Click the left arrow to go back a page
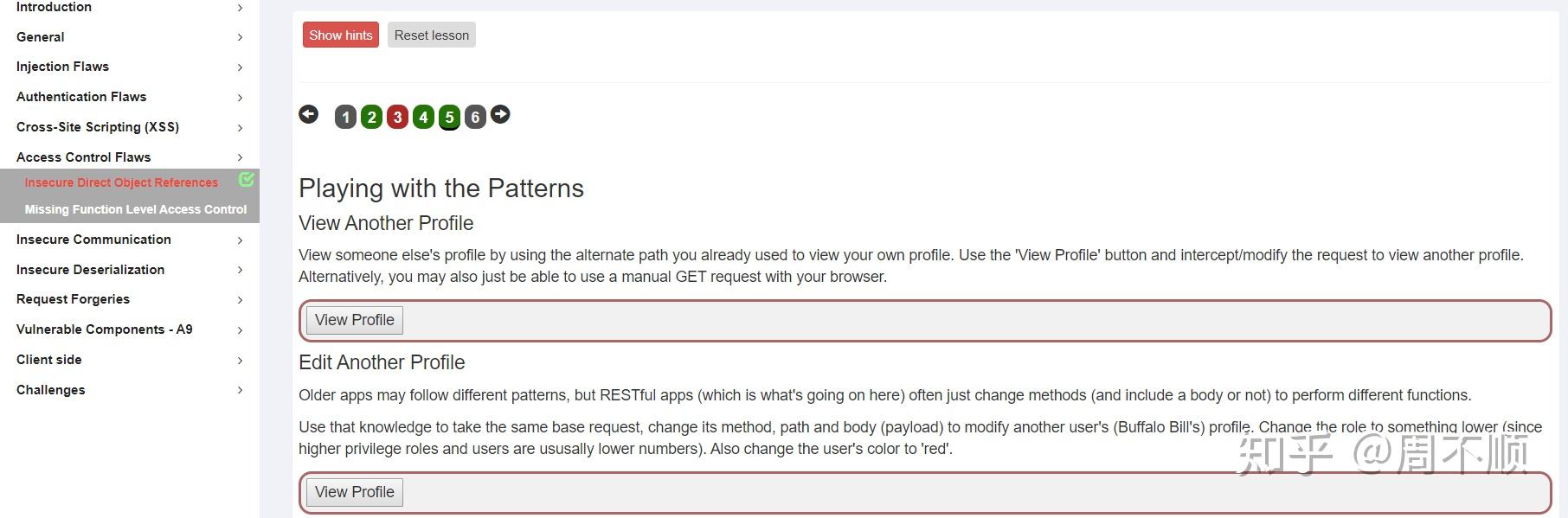The height and width of the screenshot is (518, 1568). coord(309,114)
